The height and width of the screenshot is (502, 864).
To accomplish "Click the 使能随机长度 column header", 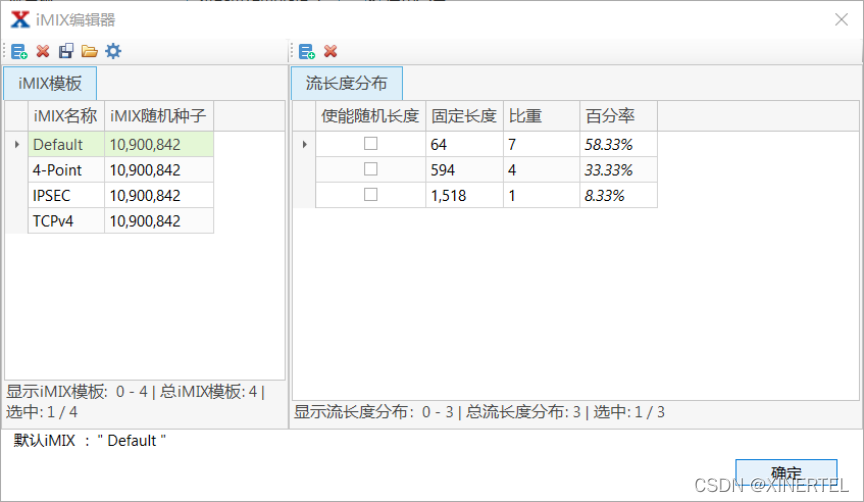I will (x=370, y=116).
